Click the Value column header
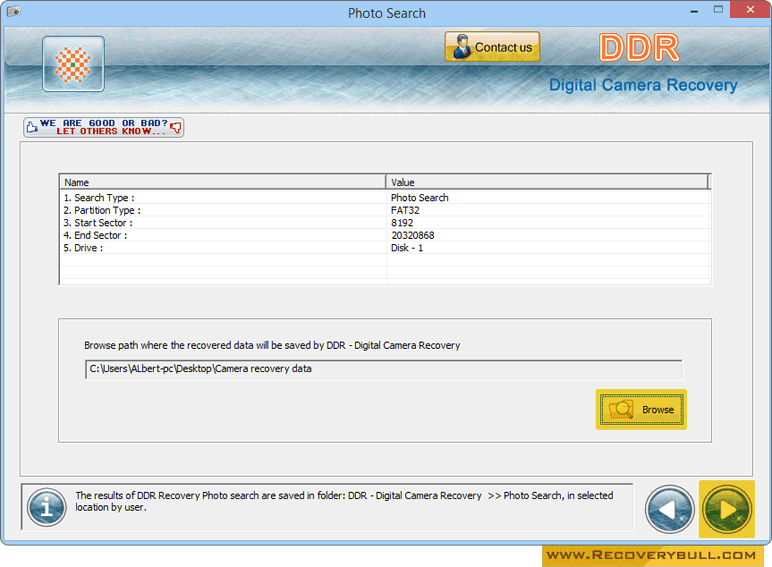This screenshot has height=567, width=772. (547, 182)
